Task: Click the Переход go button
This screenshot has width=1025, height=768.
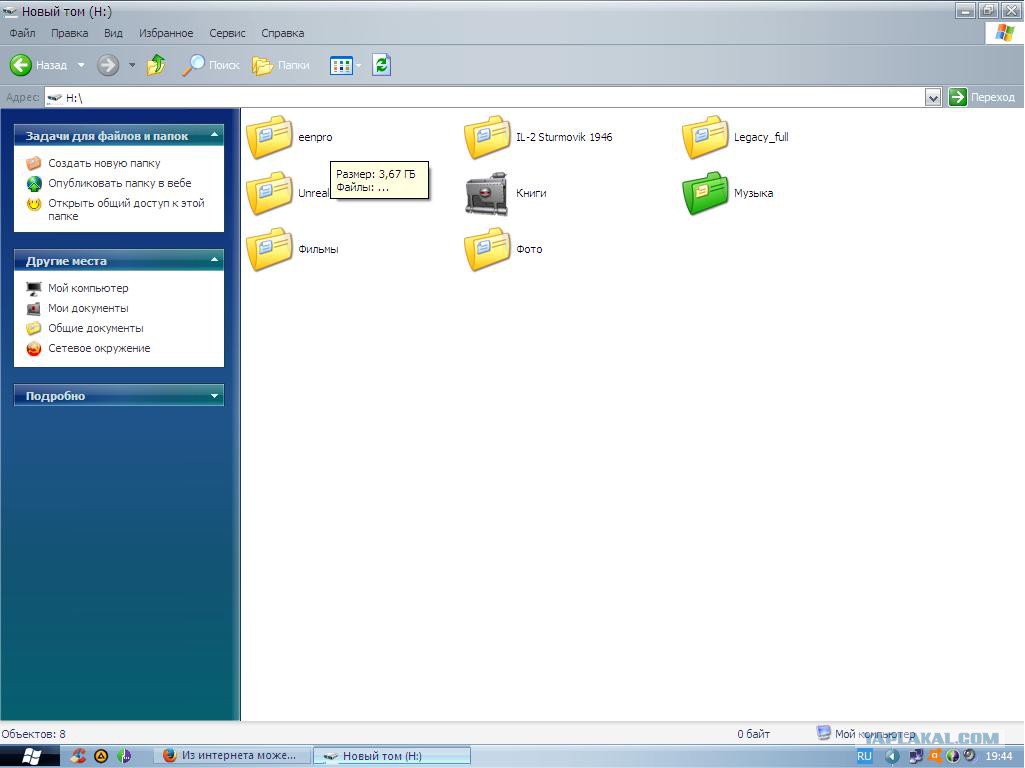Action: click(x=982, y=97)
